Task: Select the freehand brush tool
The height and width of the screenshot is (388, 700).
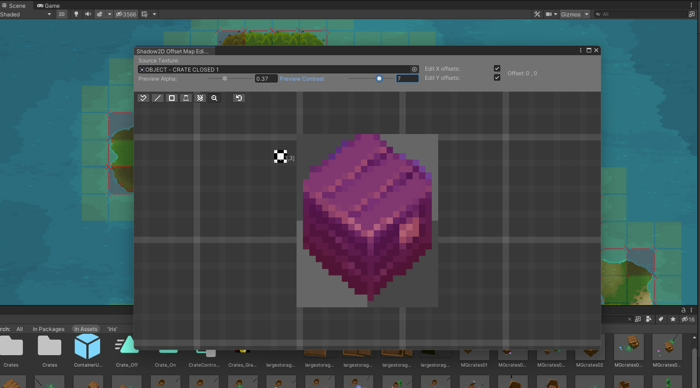Action: click(143, 98)
